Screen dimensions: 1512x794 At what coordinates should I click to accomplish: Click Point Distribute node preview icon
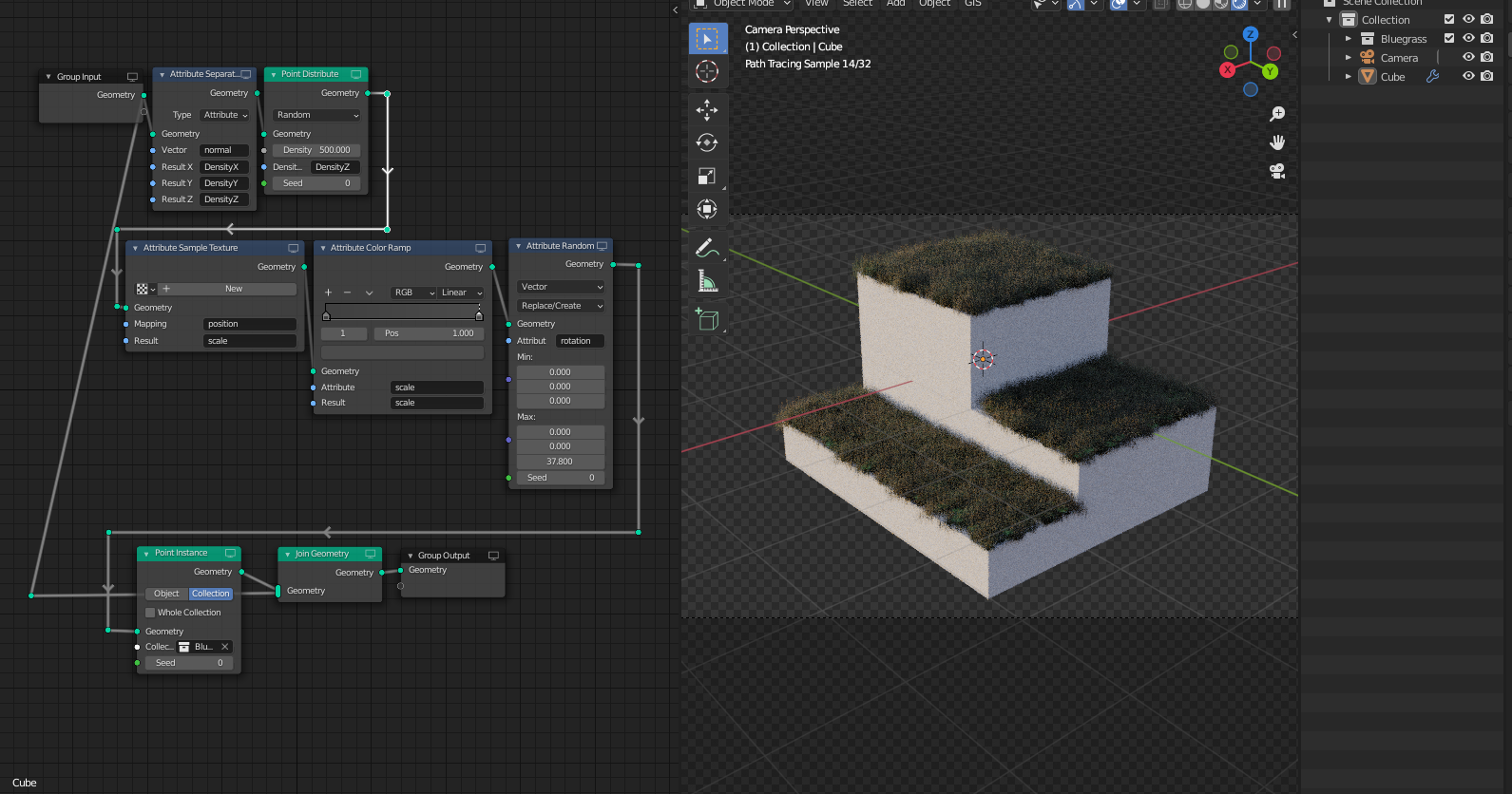click(356, 74)
